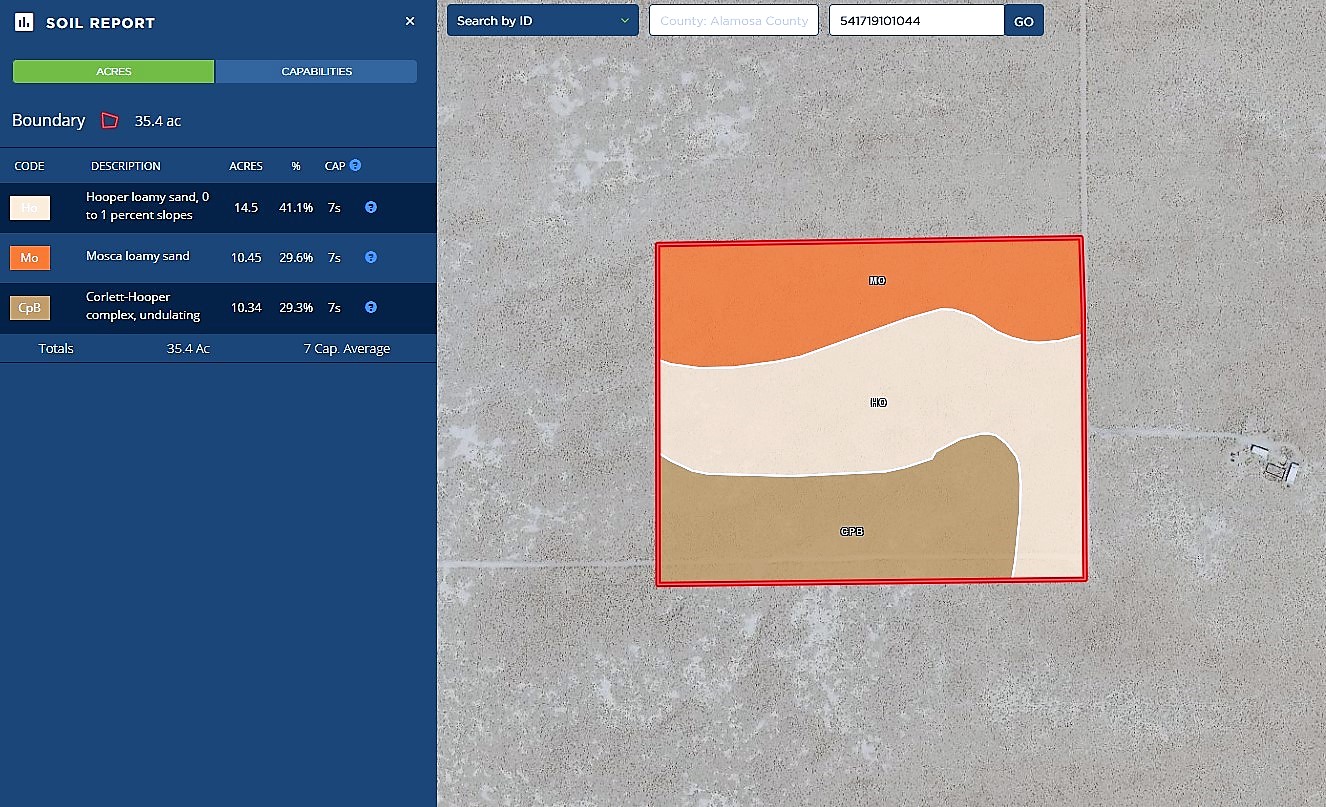Expand the Search by ID dropdown
The width and height of the screenshot is (1326, 807).
542,20
